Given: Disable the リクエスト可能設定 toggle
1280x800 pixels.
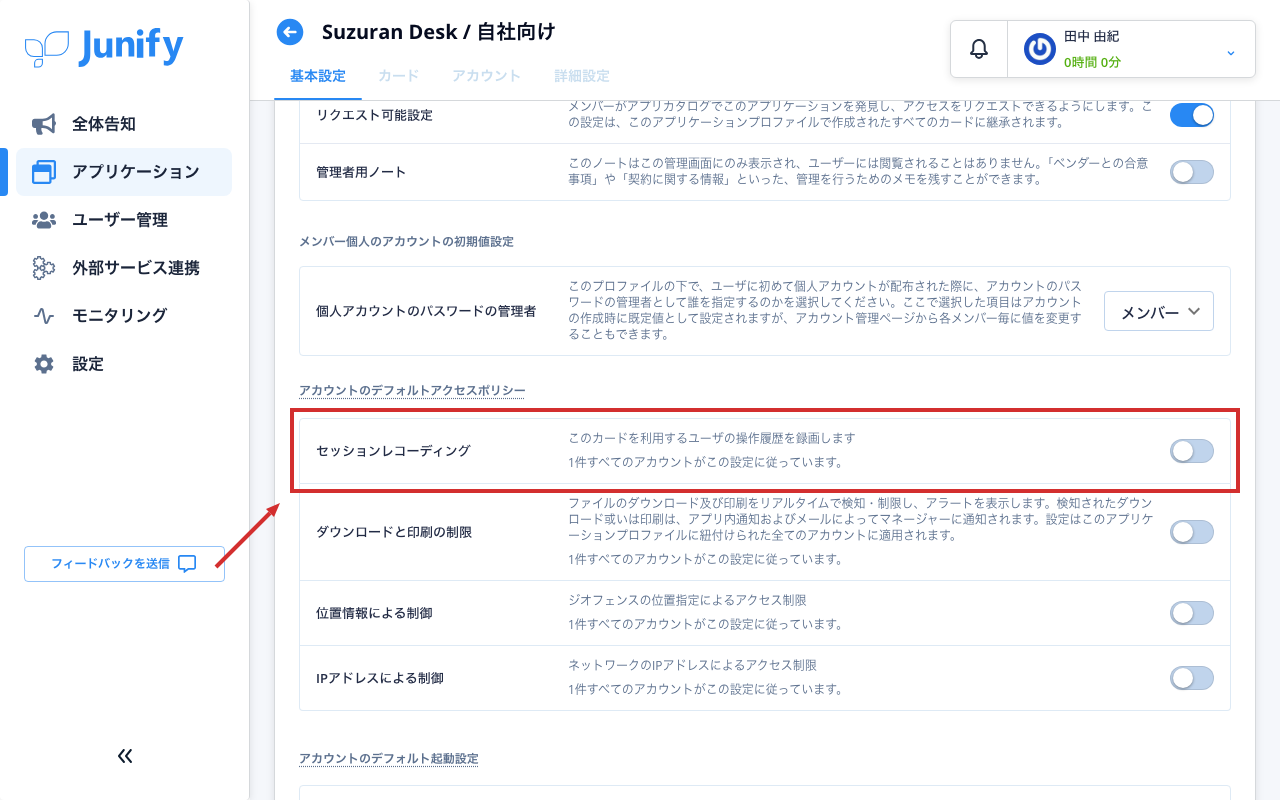Looking at the screenshot, I should (1192, 115).
